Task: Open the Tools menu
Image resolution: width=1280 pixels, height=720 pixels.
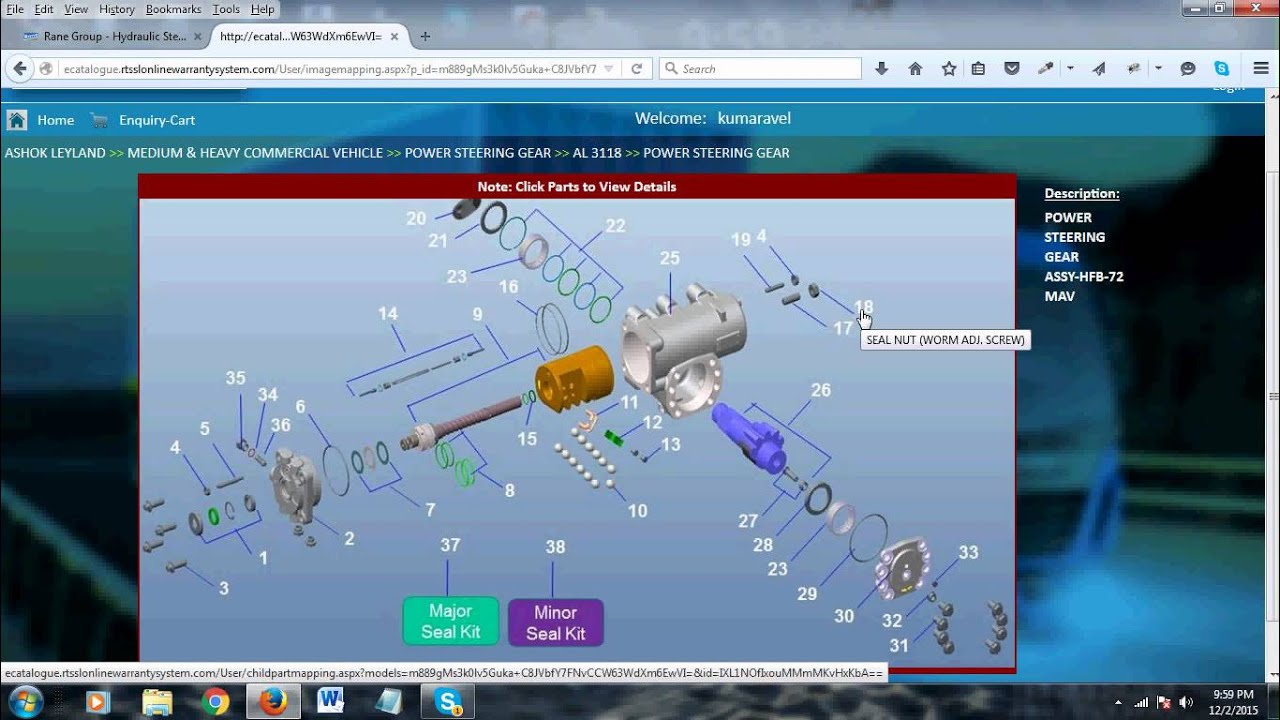Action: (226, 9)
